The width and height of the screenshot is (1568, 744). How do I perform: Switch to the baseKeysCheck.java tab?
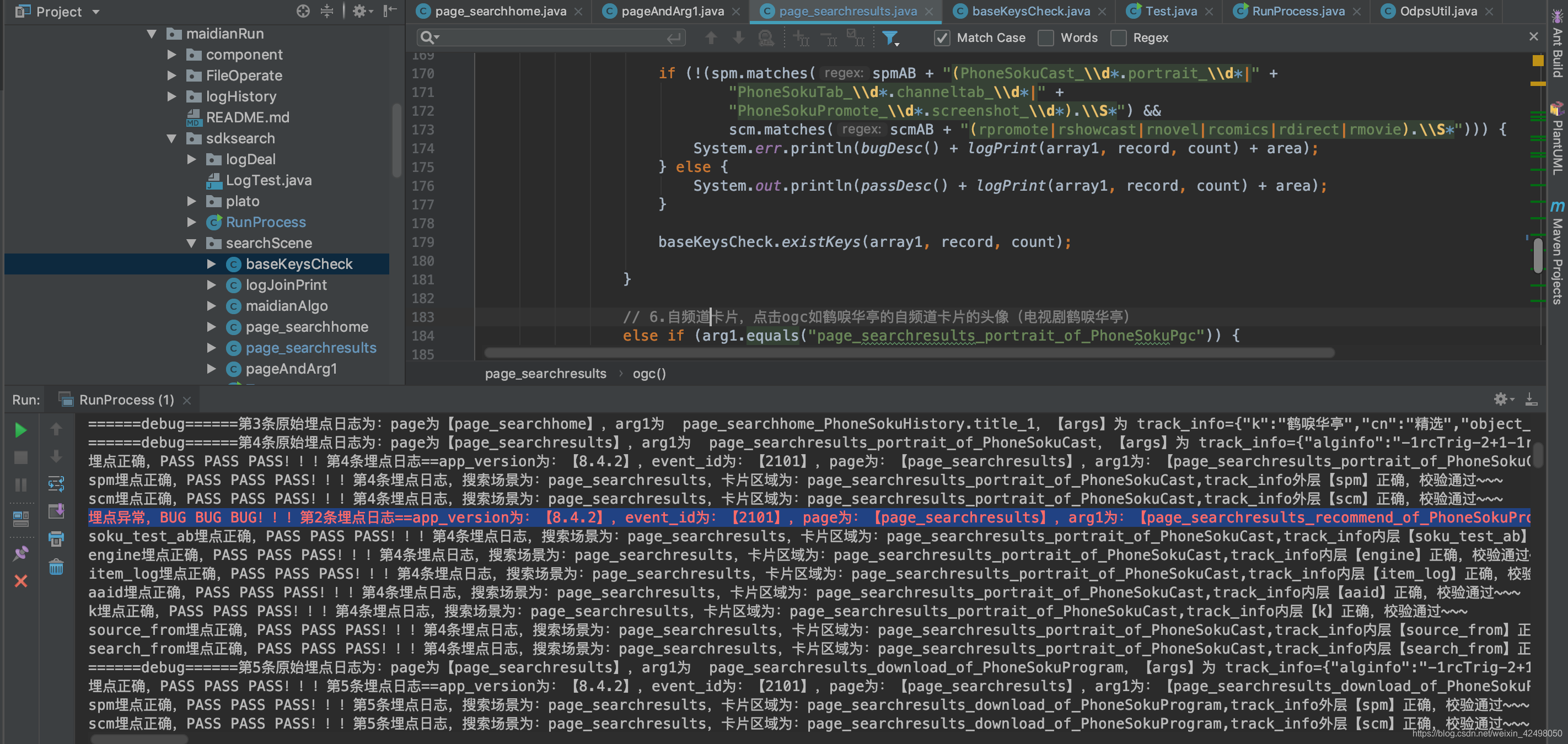[1030, 11]
